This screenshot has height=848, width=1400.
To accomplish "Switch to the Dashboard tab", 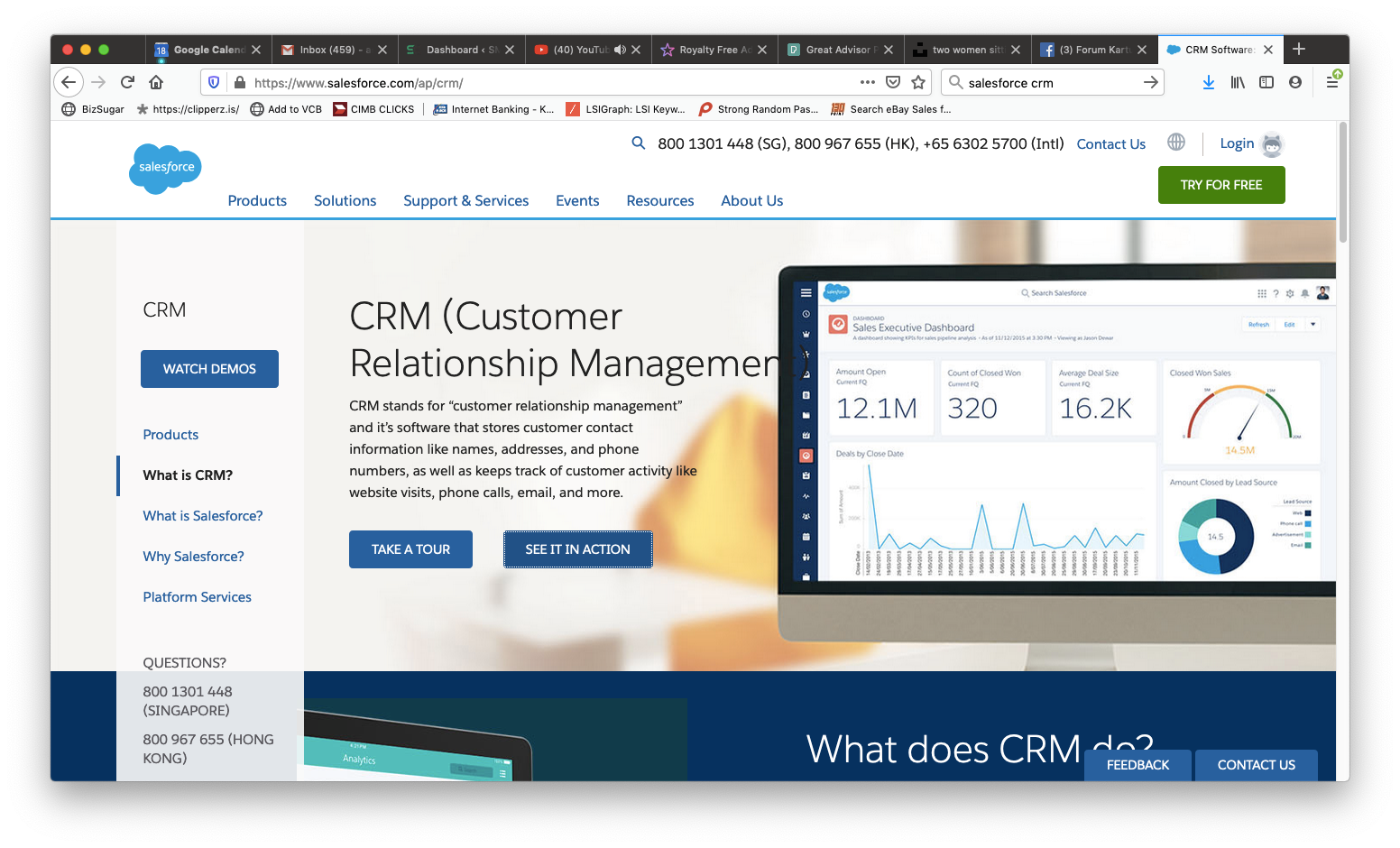I will 460,50.
